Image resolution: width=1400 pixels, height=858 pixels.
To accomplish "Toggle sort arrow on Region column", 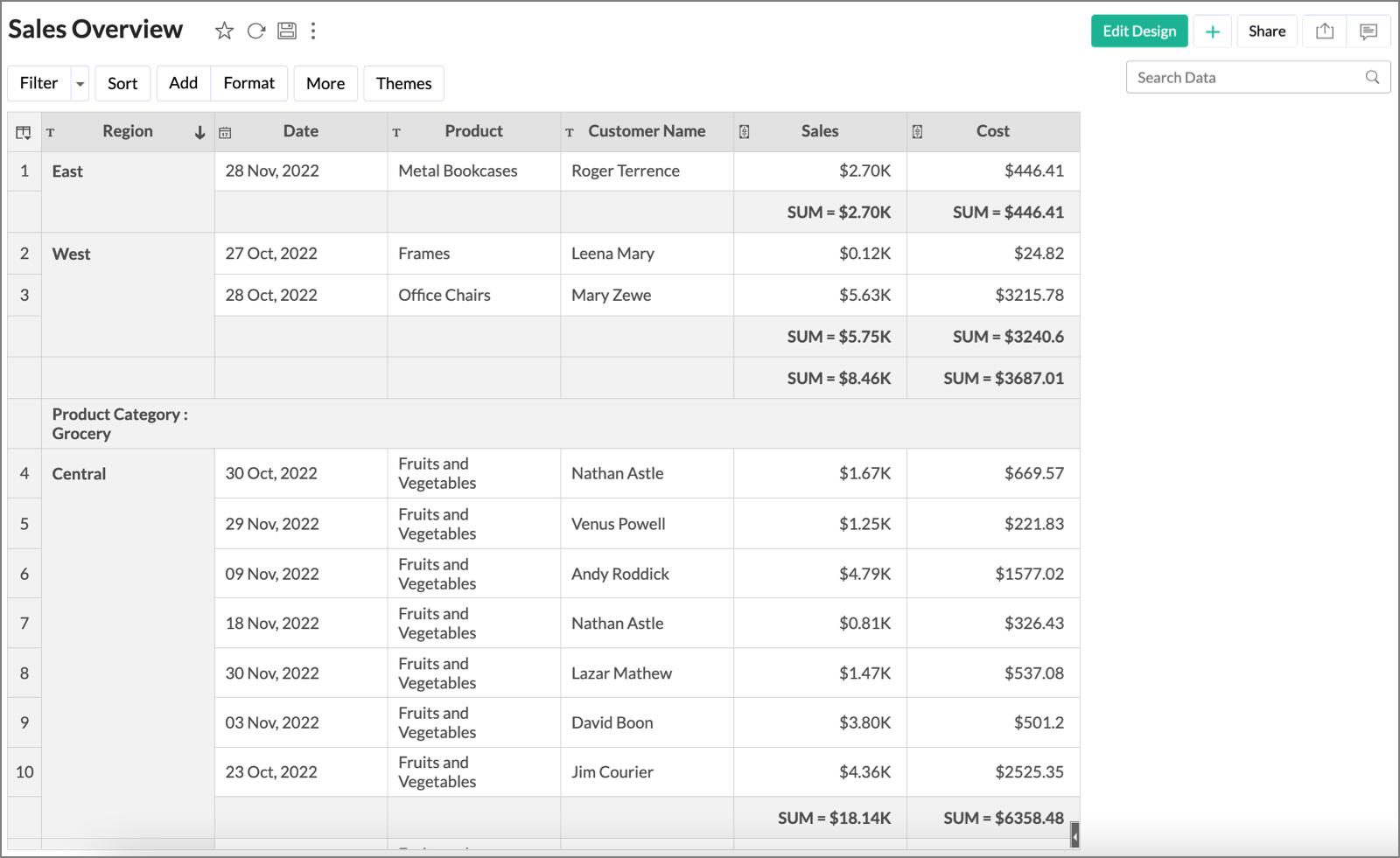I will click(199, 132).
